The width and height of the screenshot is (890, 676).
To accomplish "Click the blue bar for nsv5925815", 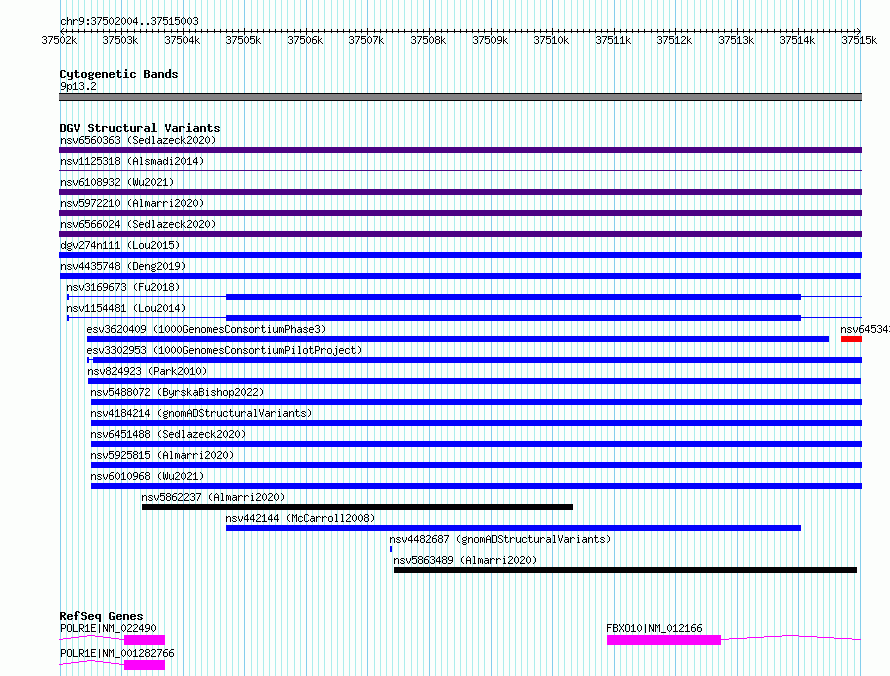I will (476, 465).
